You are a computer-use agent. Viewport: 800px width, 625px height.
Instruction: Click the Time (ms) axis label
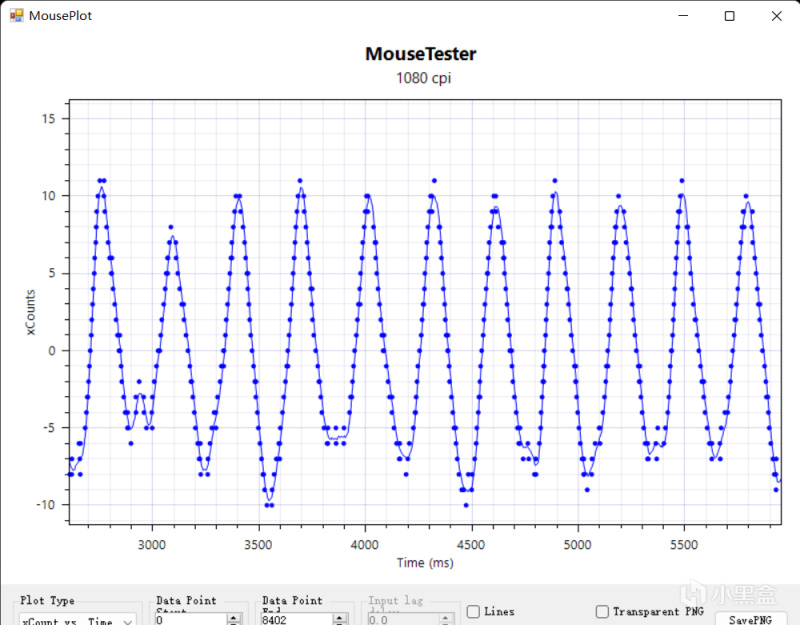(x=425, y=563)
